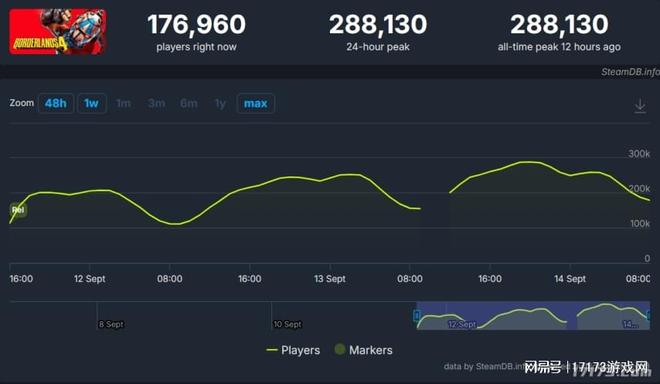Click the SteamDB.info credit text
The width and height of the screenshot is (660, 384).
click(x=630, y=72)
